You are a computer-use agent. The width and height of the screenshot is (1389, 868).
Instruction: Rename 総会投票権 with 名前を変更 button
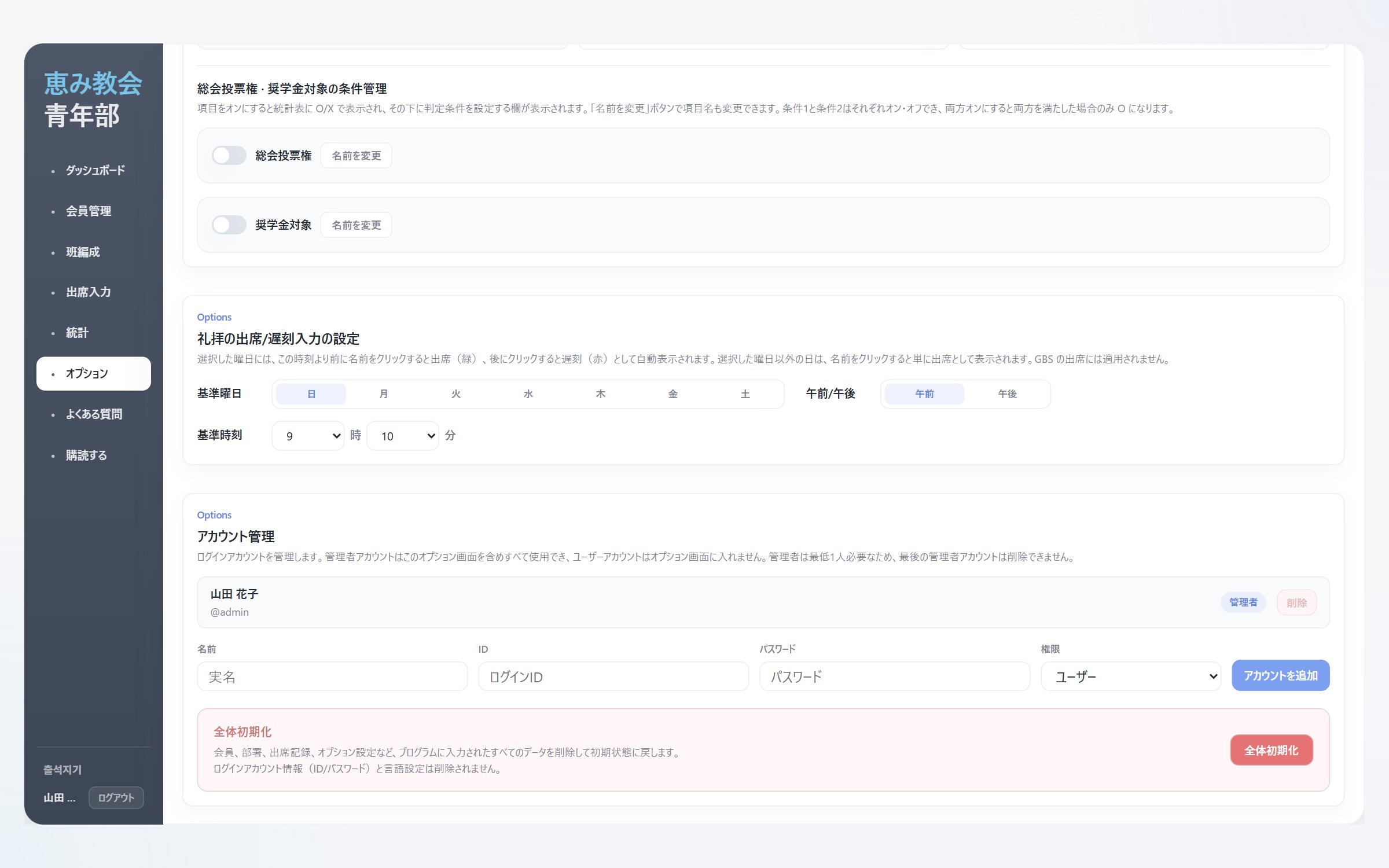[356, 156]
